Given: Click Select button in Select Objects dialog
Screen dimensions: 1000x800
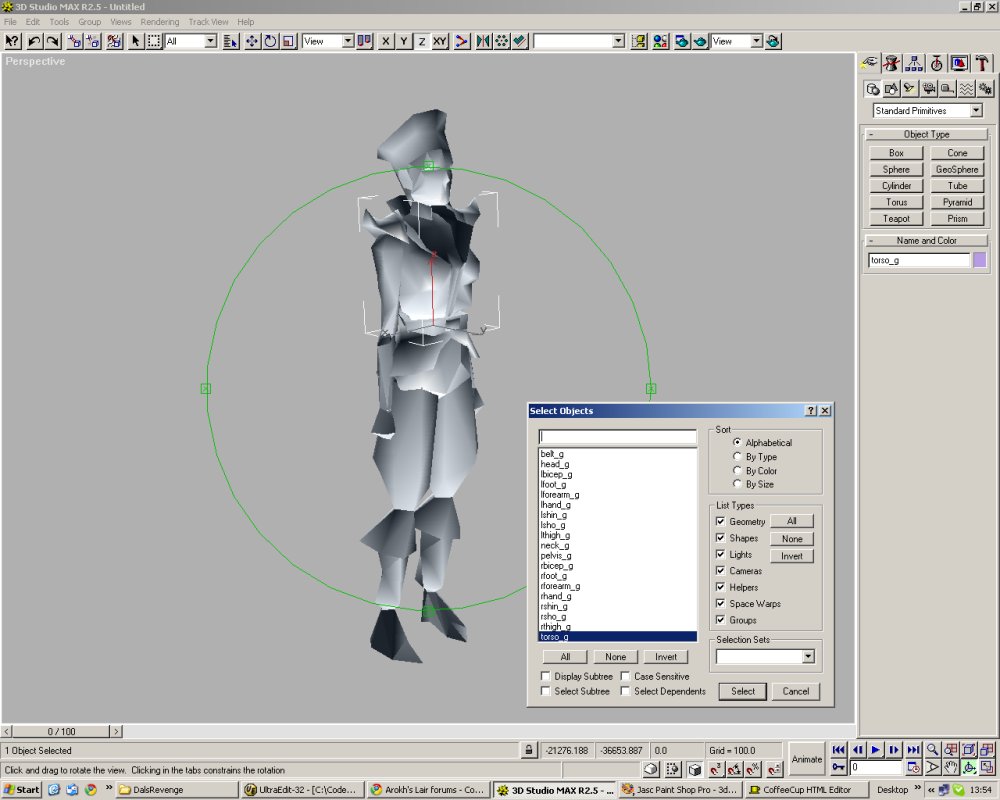Looking at the screenshot, I should (x=742, y=691).
